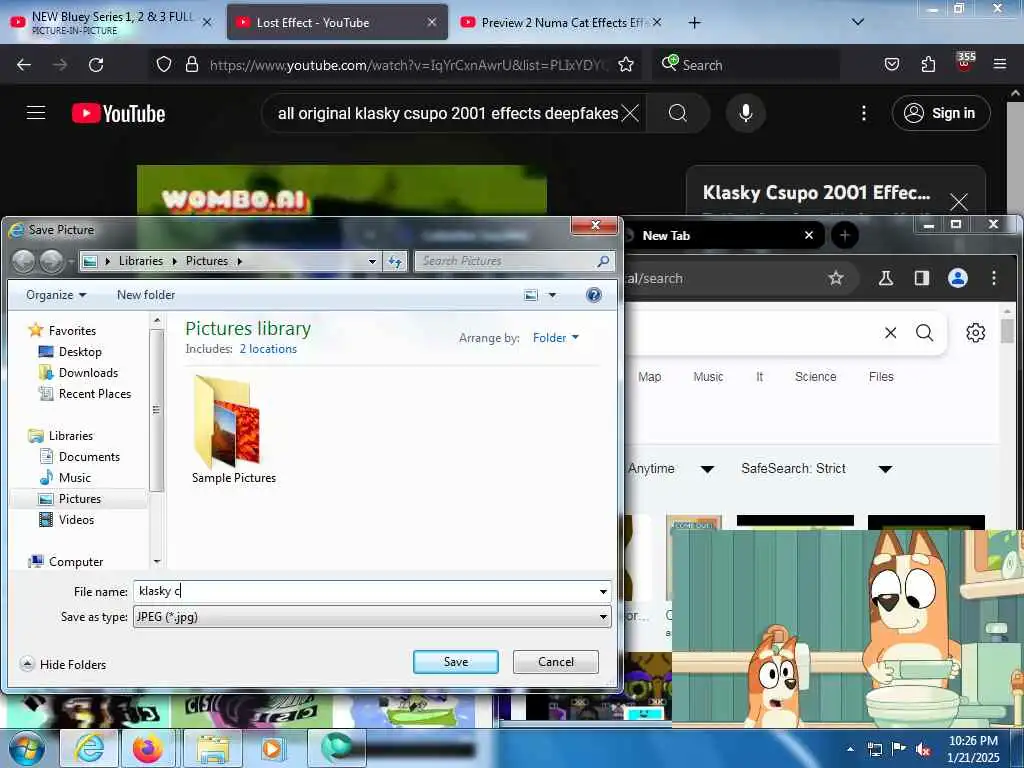The height and width of the screenshot is (768, 1024).
Task: Click the change view icon in Save Picture
Action: (x=531, y=295)
